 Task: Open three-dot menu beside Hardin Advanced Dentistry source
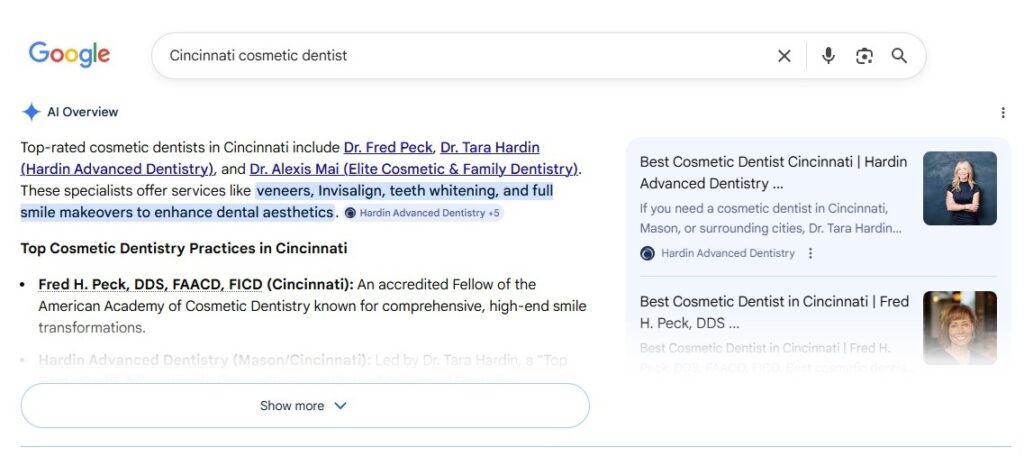[x=810, y=253]
